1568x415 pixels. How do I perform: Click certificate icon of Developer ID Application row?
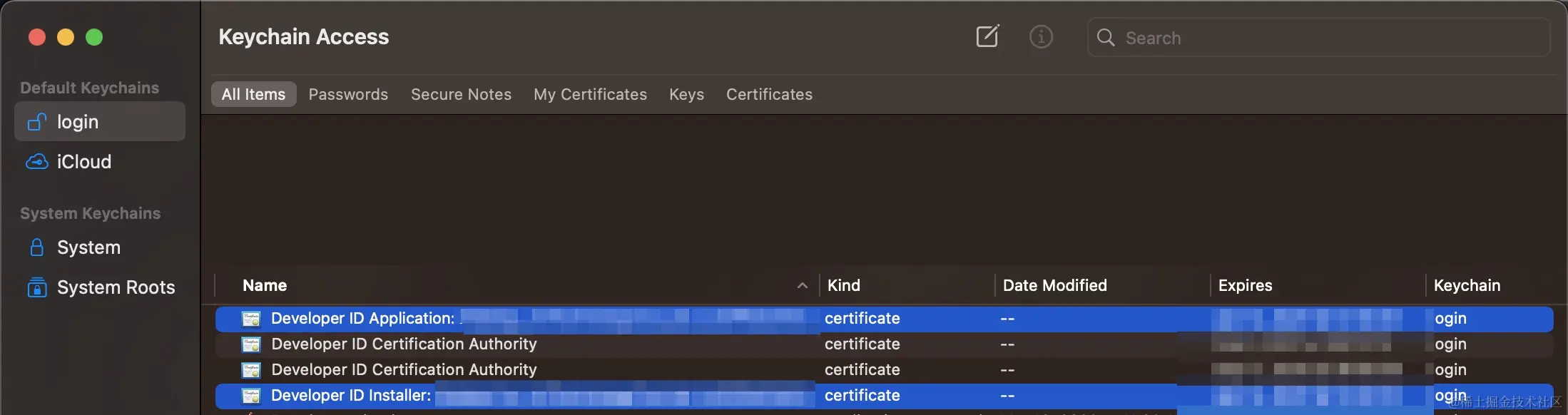point(251,319)
